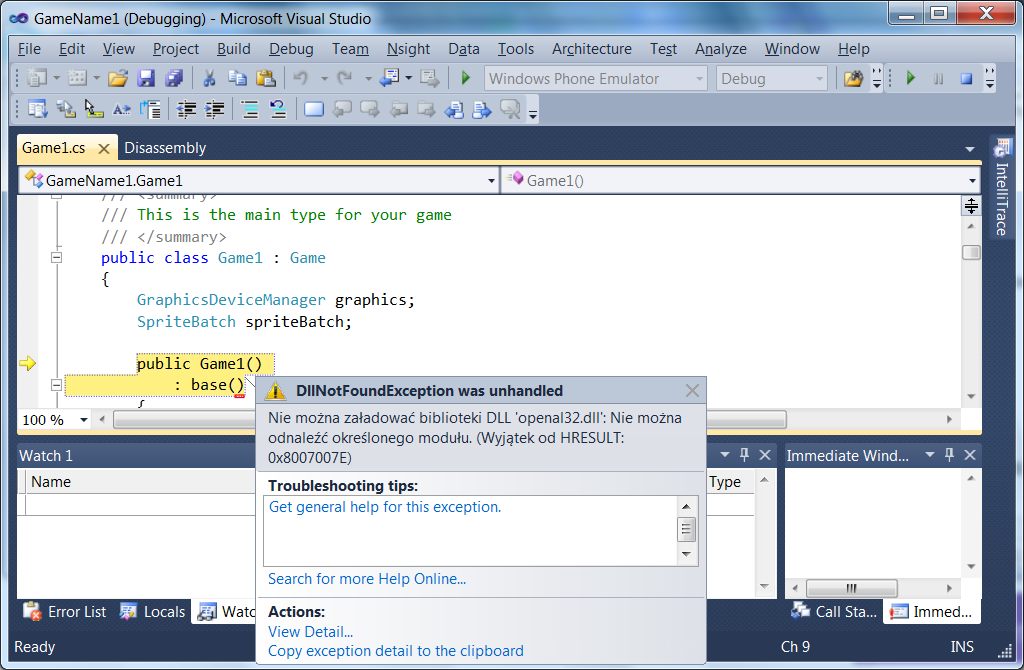Open the Windows Phone Emulator dropdown
Viewport: 1024px width, 670px height.
pyautogui.click(x=700, y=79)
